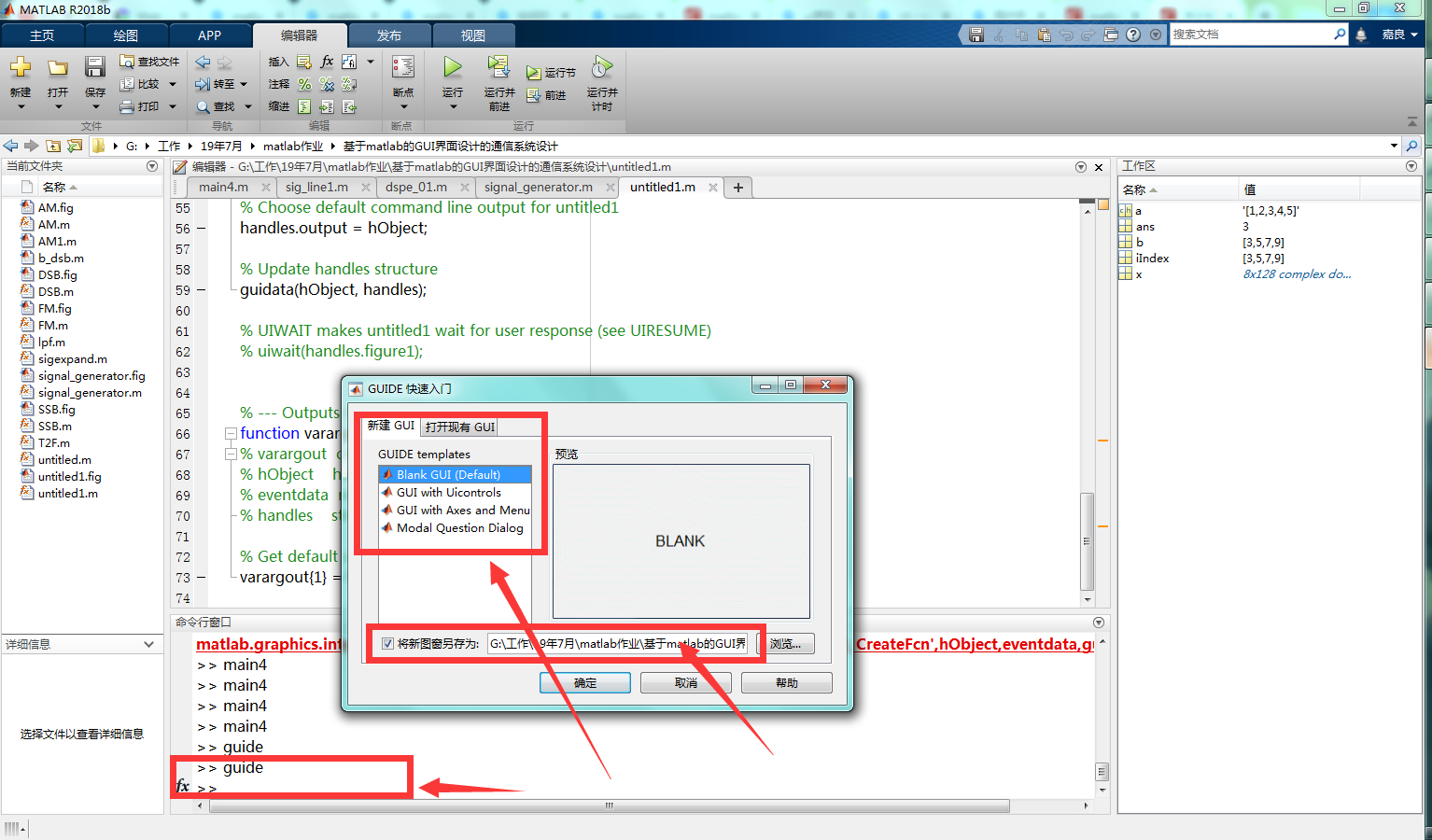Viewport: 1432px width, 840px height.
Task: Click 运行并前进 (Run and Advance) icon
Action: point(498,67)
